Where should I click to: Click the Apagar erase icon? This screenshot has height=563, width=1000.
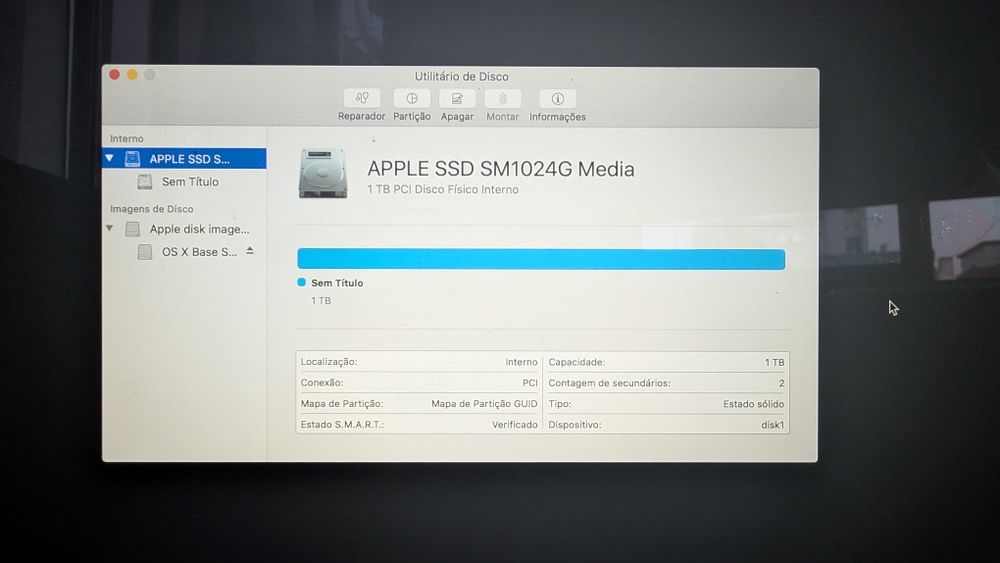[457, 98]
